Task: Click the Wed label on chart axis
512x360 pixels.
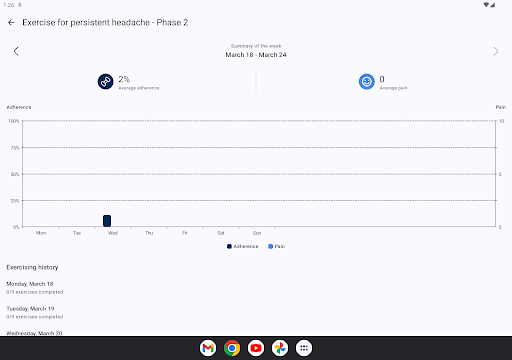Action: (x=113, y=233)
